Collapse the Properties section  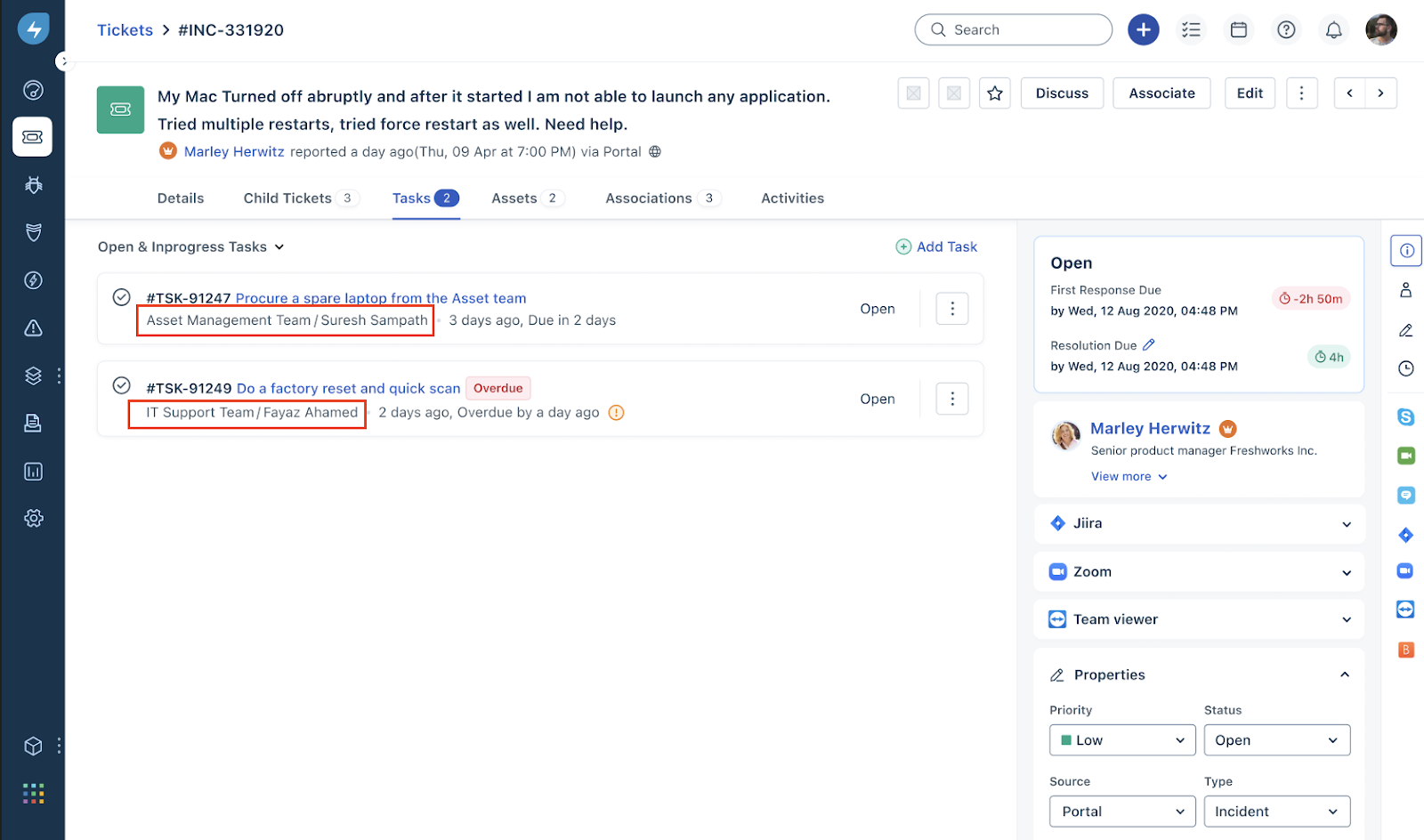[x=1345, y=674]
